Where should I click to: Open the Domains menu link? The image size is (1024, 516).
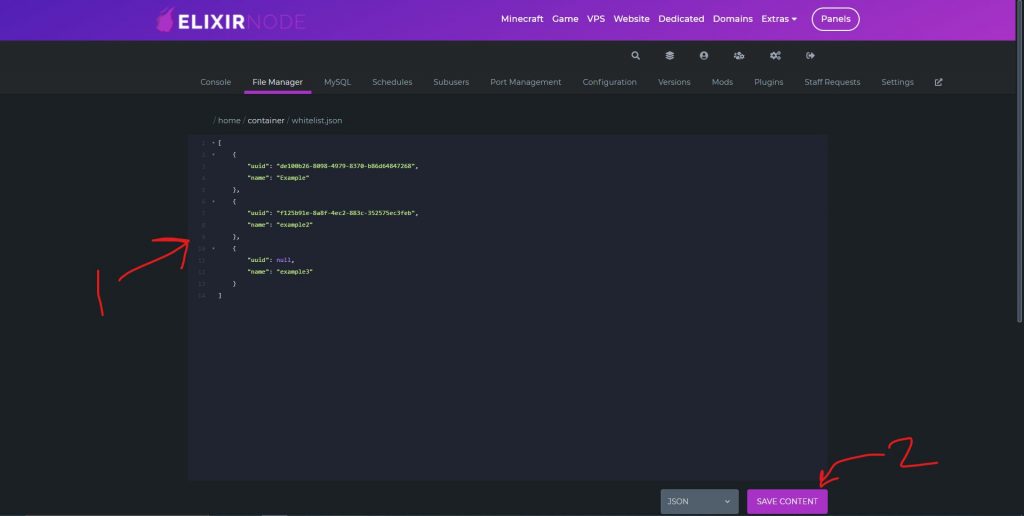[733, 19]
